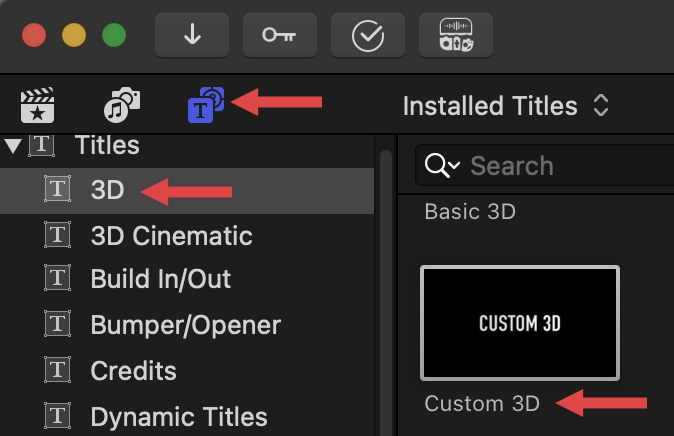Screen dimensions: 674x436
Task: Select the 3D titles category
Action: (x=107, y=189)
